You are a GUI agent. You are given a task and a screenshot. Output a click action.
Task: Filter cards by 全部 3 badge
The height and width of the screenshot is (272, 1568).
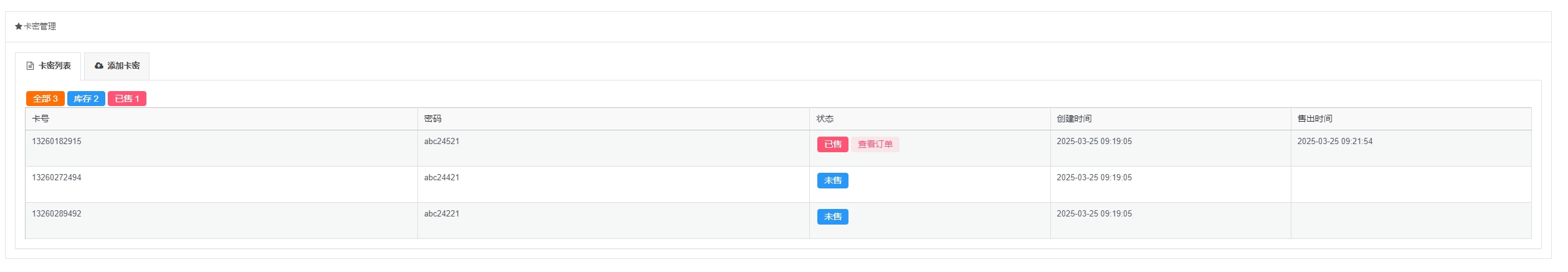coord(45,99)
